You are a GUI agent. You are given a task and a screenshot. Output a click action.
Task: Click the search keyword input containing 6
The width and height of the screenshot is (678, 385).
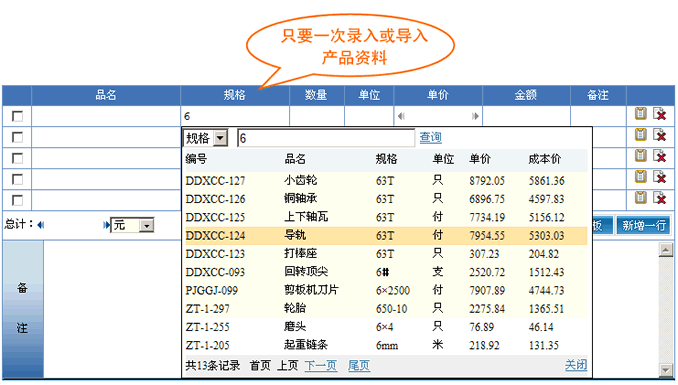326,138
